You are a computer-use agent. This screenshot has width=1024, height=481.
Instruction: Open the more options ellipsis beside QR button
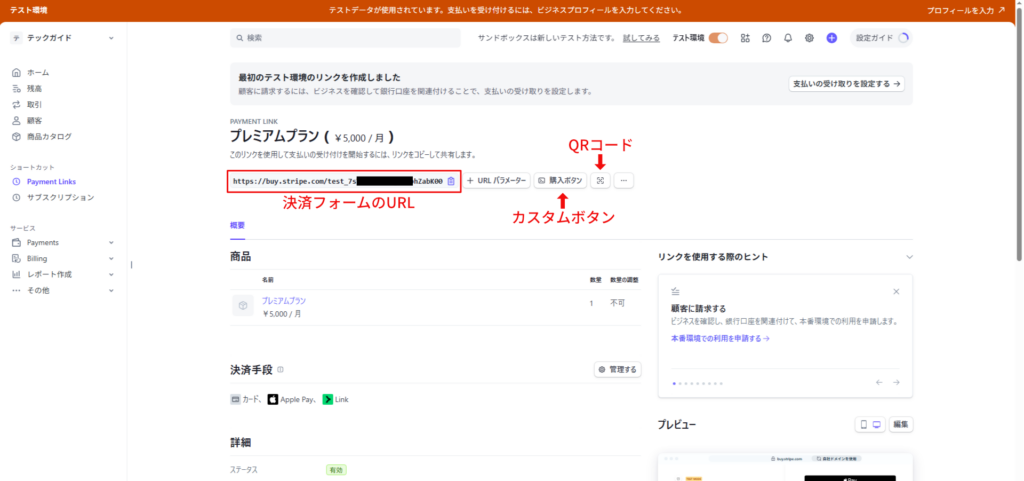[624, 181]
